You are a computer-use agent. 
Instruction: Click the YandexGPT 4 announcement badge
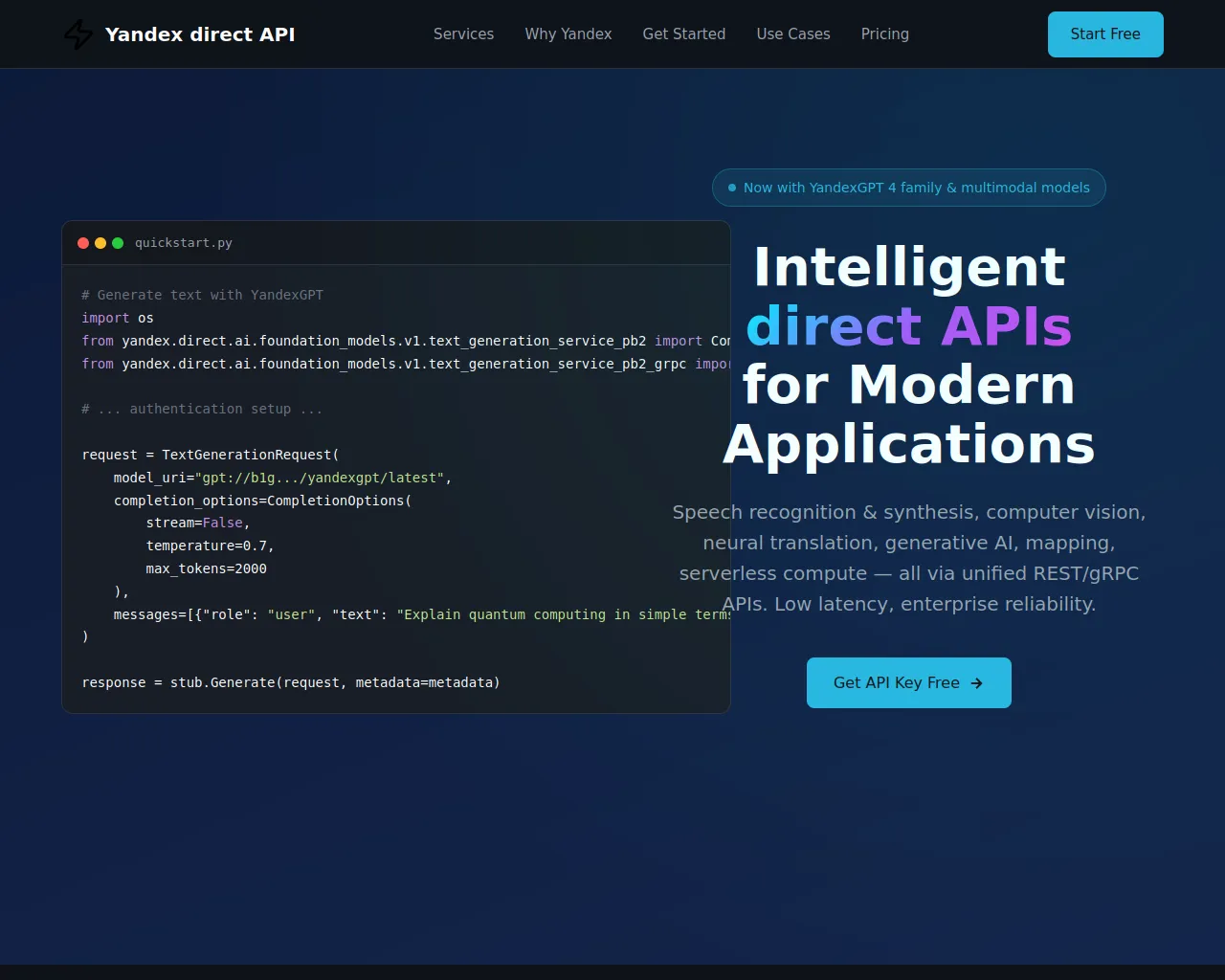(x=908, y=188)
